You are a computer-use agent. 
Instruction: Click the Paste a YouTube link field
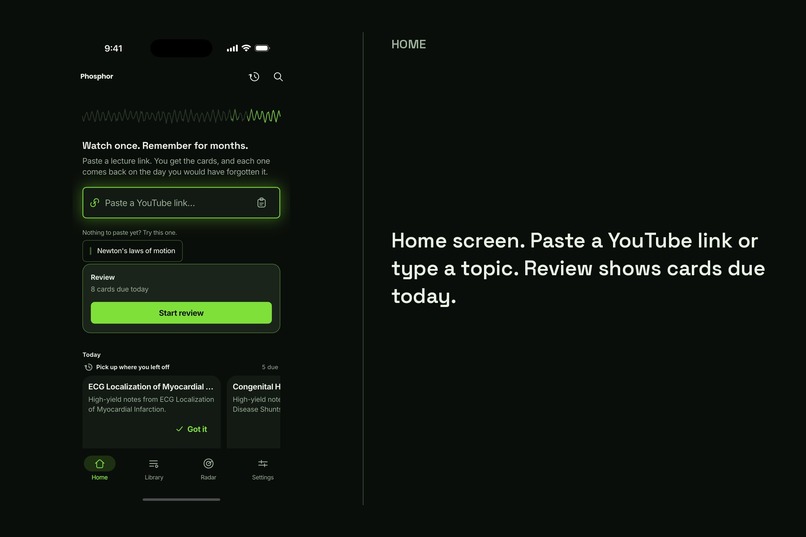[181, 202]
